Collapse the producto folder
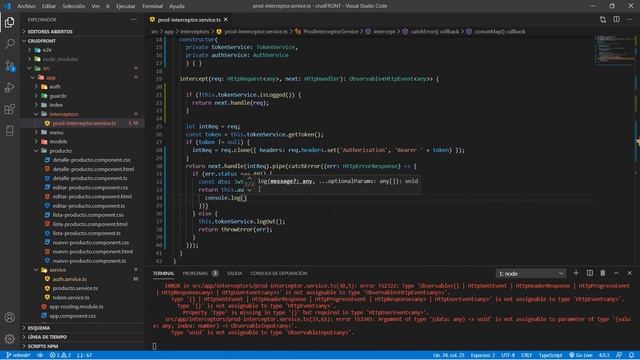Screen dimensions: 640x360 [x=60, y=151]
